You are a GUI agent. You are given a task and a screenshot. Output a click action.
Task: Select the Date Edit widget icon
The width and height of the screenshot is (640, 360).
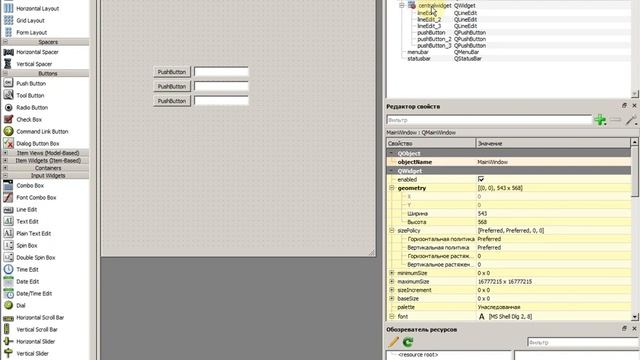pos(8,281)
